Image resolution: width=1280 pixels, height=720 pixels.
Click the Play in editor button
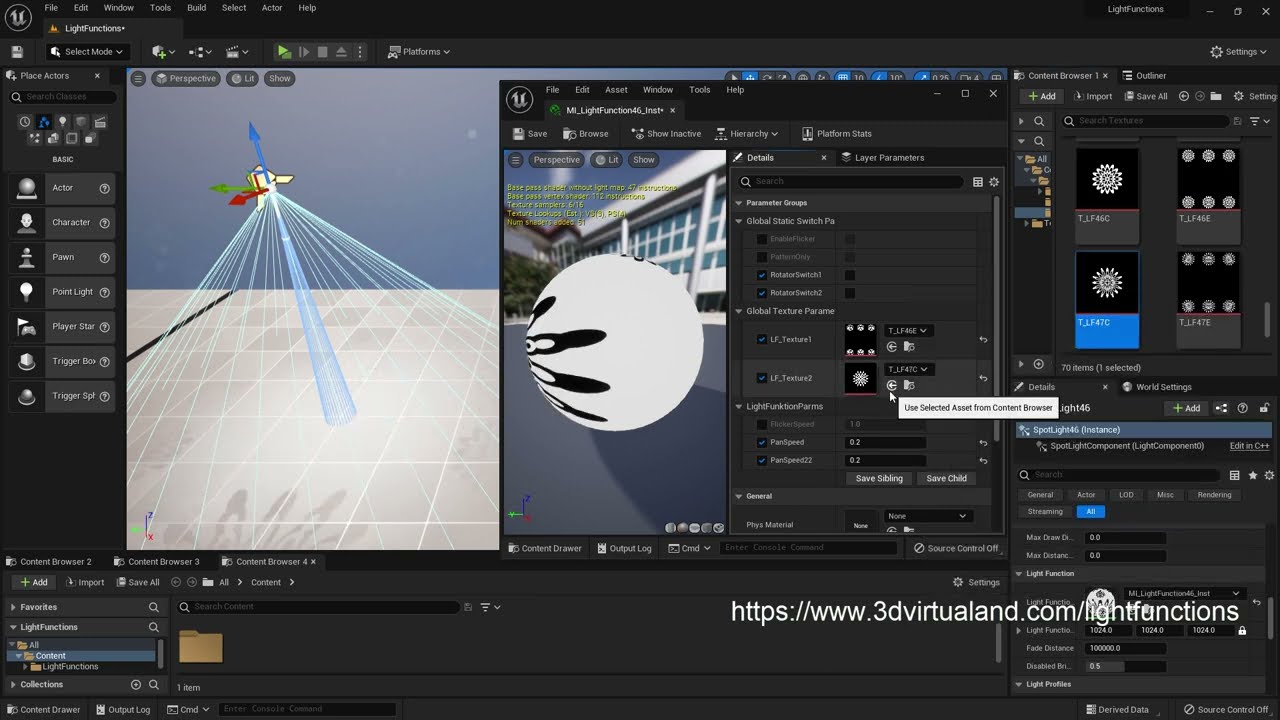284,52
